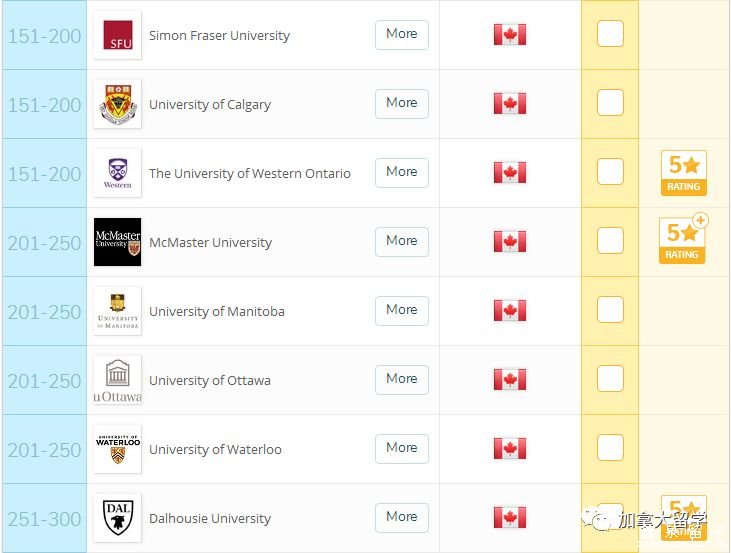Open the University of Waterloo logo
The width and height of the screenshot is (731, 553).
tap(117, 449)
